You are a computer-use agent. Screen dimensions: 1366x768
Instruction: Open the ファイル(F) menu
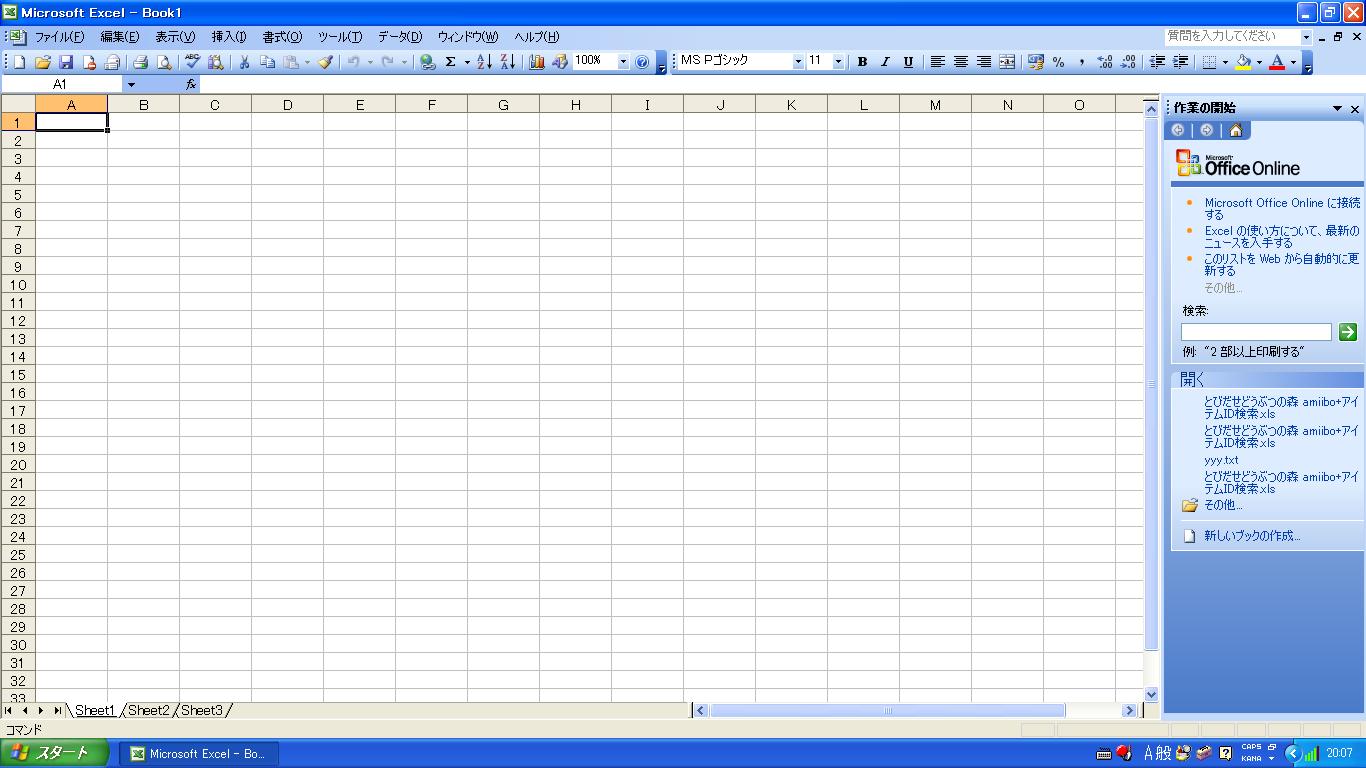click(59, 37)
